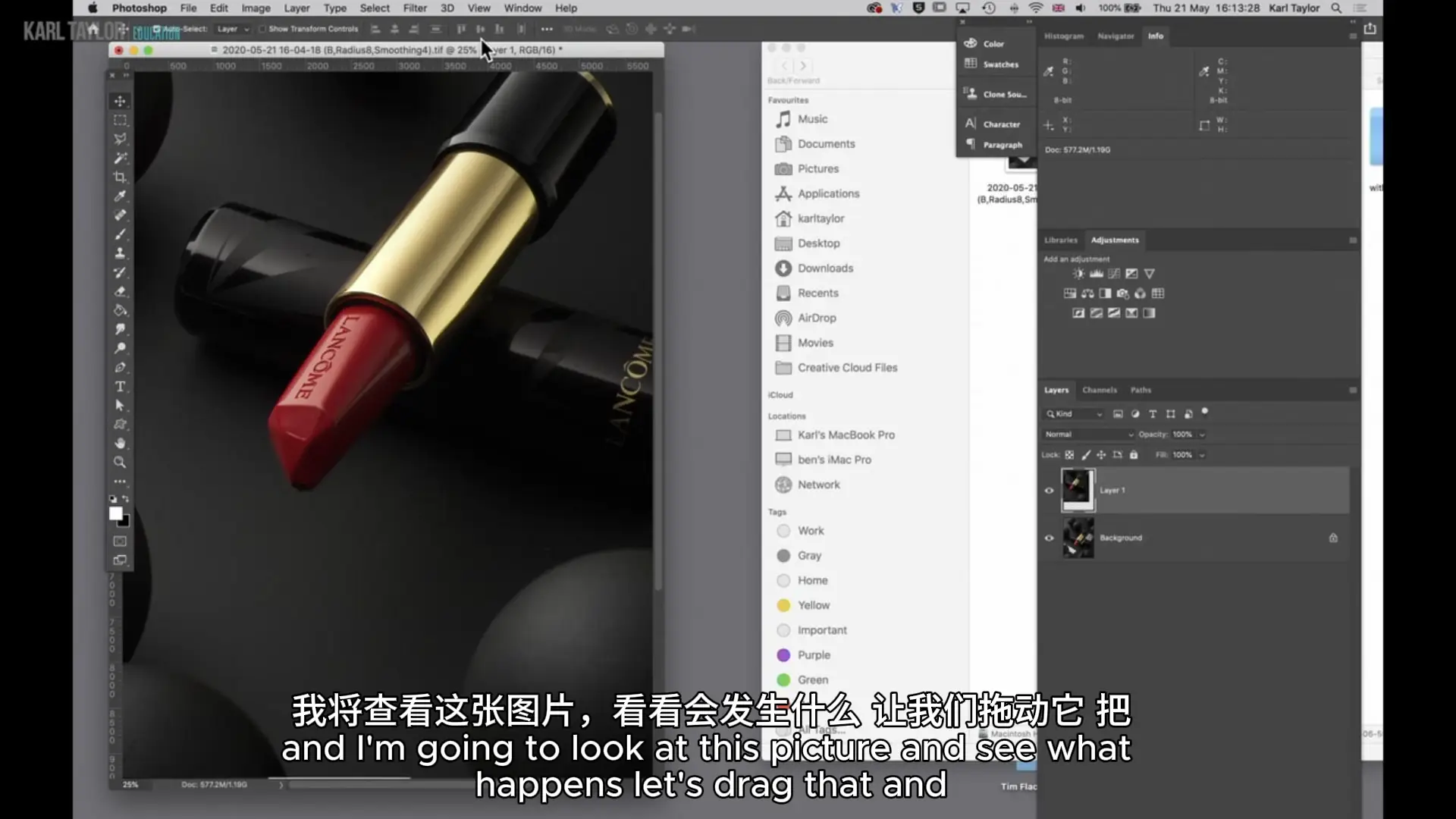
Task: Open the Normal blend mode dropdown
Action: 1089,435
